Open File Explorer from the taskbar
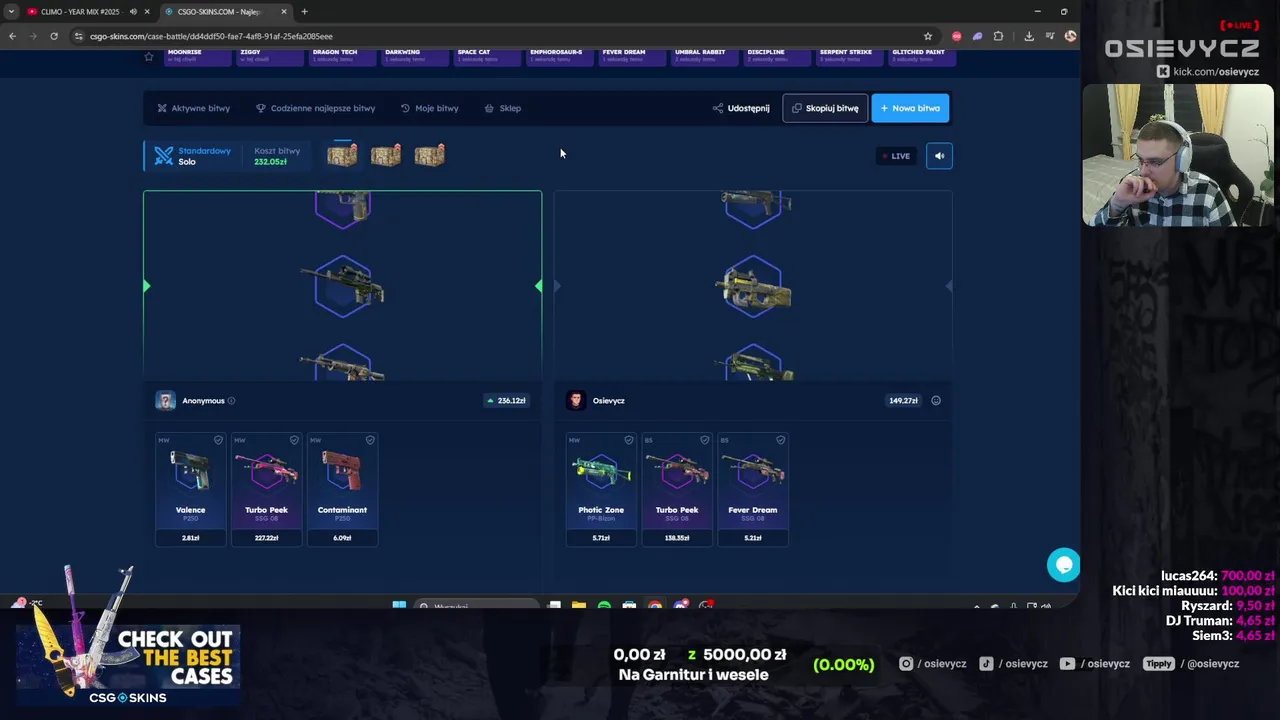1280x720 pixels. pyautogui.click(x=579, y=606)
